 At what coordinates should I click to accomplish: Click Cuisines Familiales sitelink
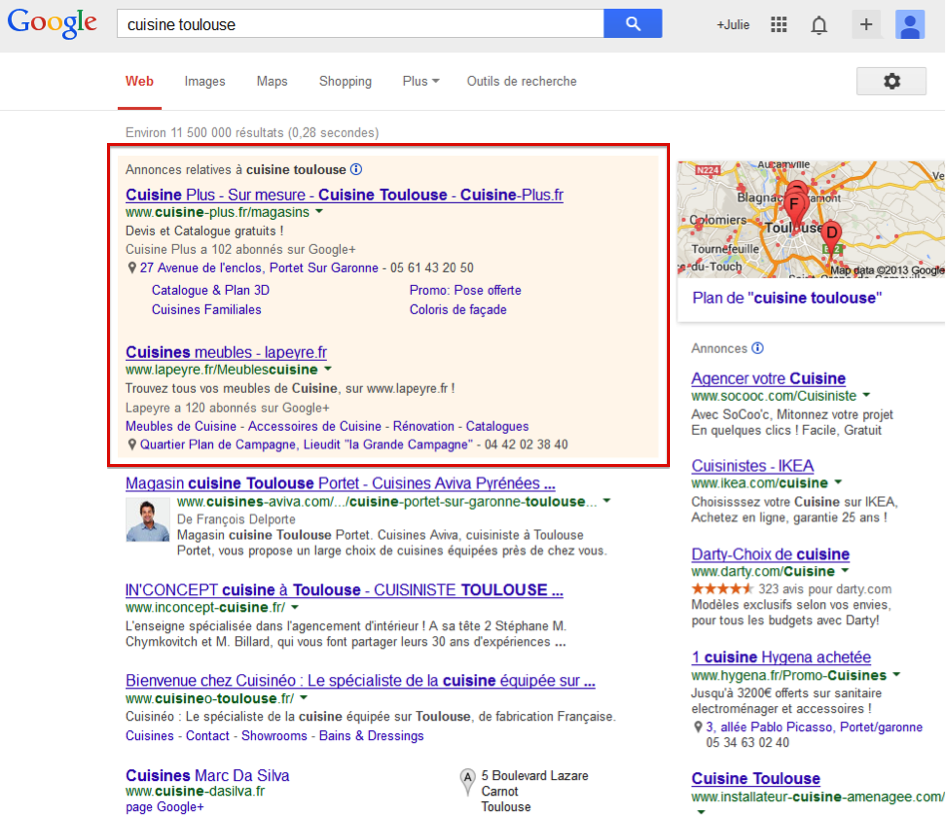pyautogui.click(x=206, y=309)
